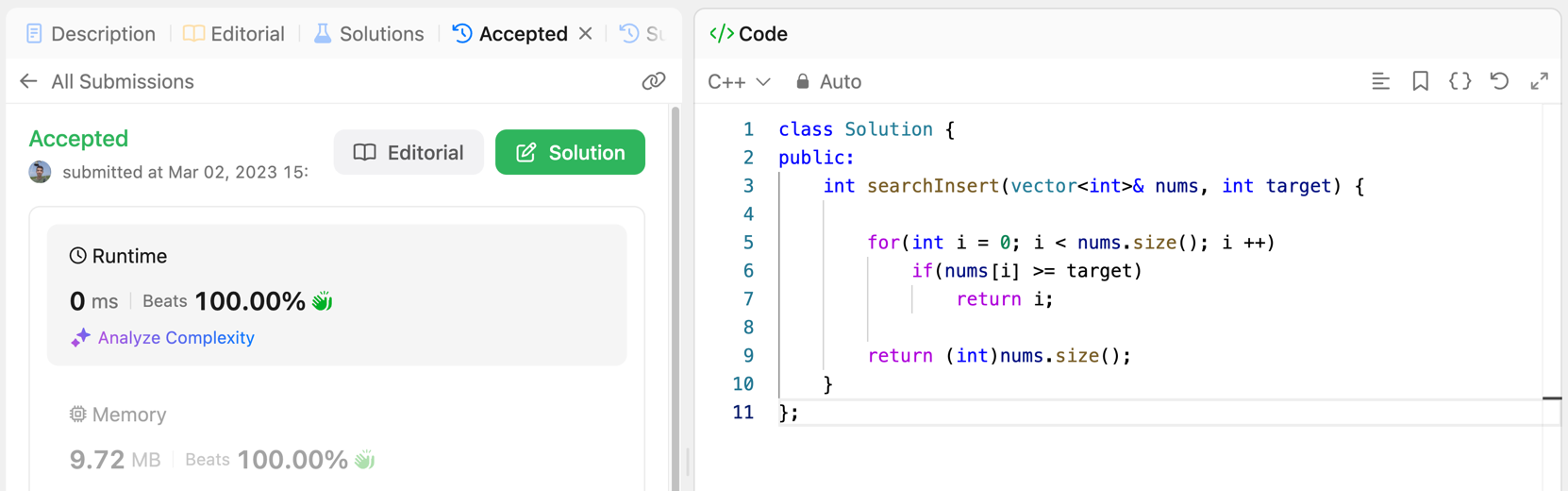Click 'return i;' on line 7
The width and height of the screenshot is (1568, 491).
pos(1005,299)
